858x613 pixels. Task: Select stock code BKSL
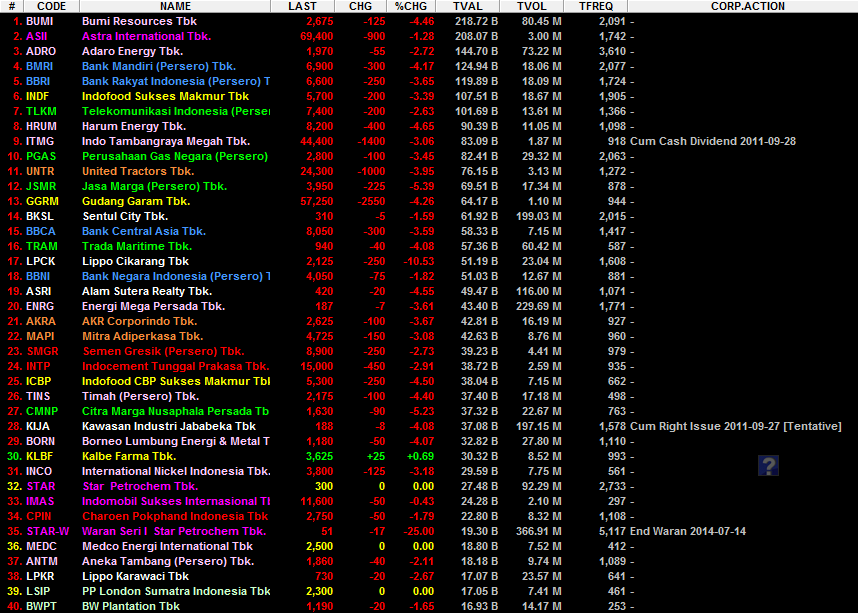click(40, 216)
